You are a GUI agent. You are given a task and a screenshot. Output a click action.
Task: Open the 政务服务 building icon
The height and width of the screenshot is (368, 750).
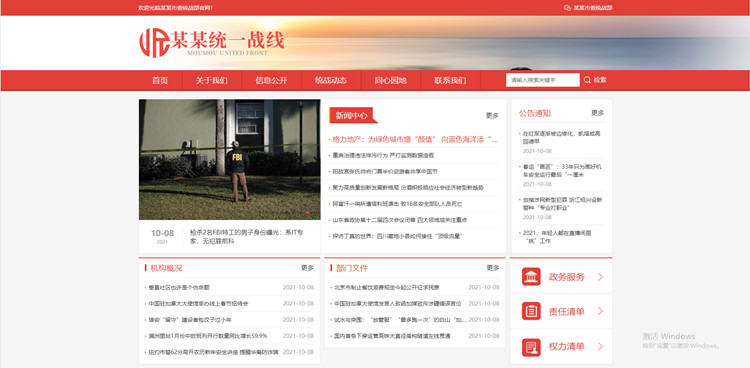click(x=531, y=277)
